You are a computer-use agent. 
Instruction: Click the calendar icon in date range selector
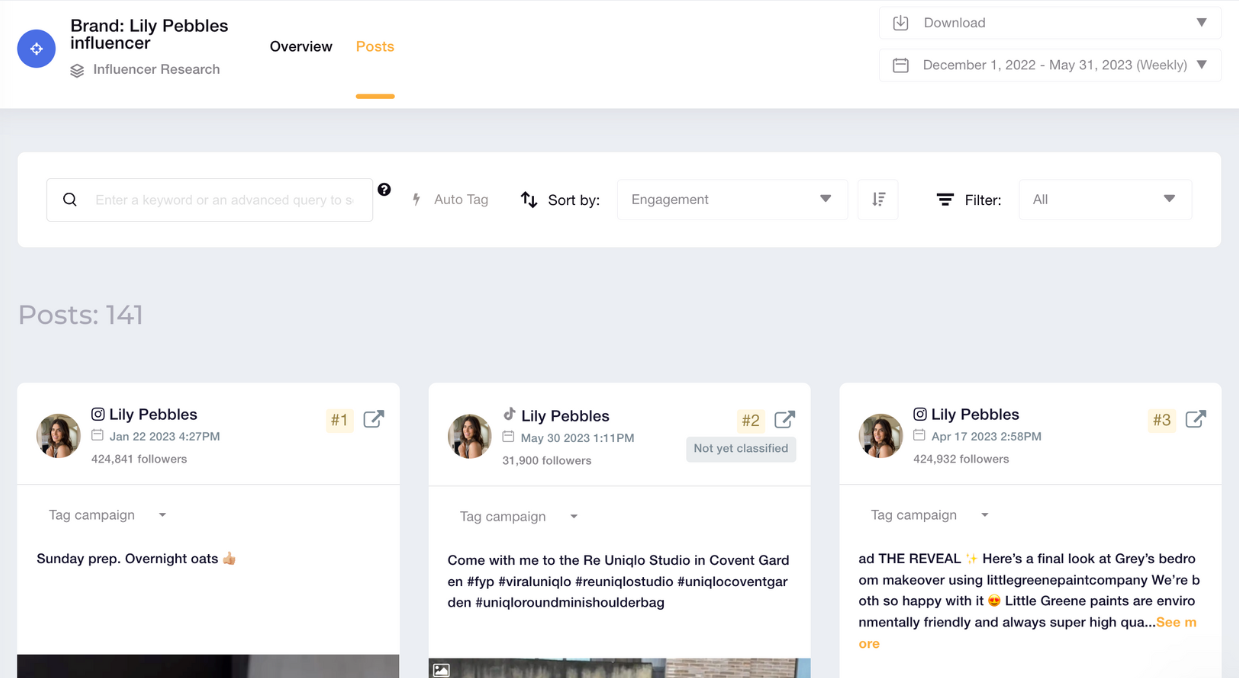pyautogui.click(x=900, y=65)
